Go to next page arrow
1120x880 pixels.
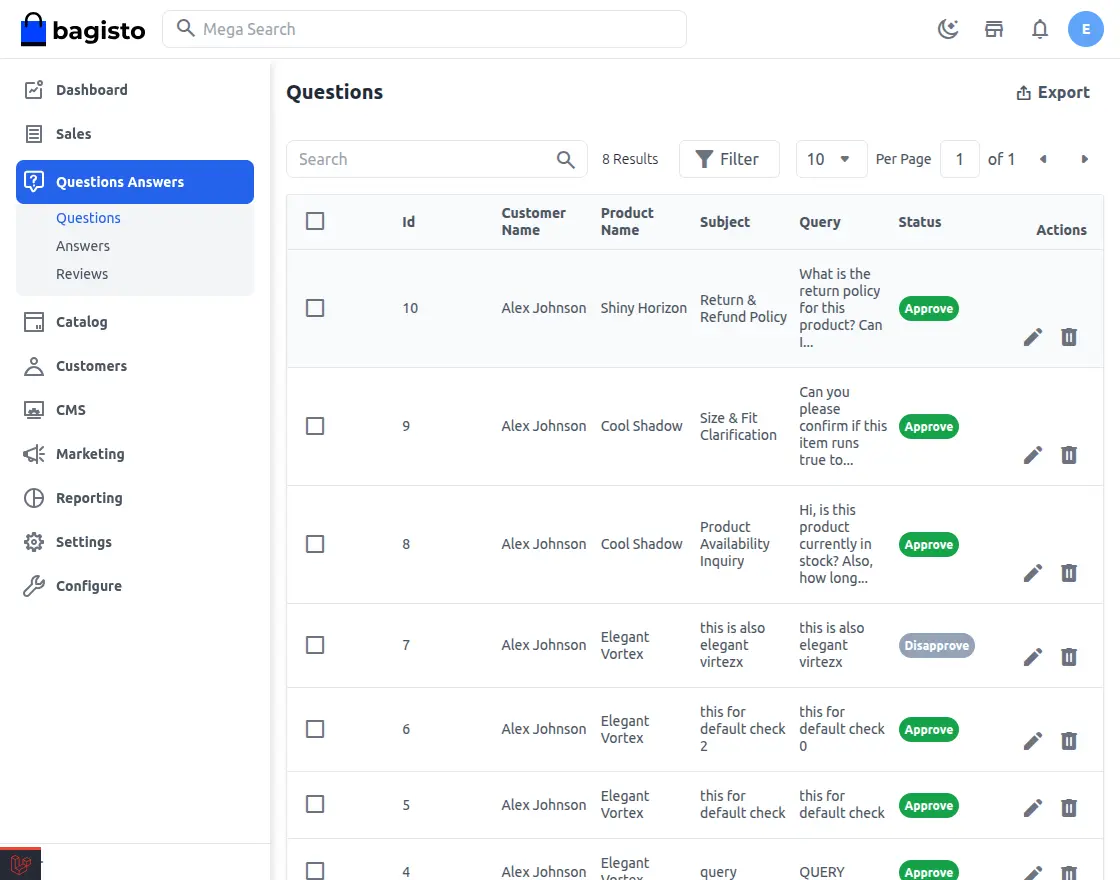[x=1085, y=159]
